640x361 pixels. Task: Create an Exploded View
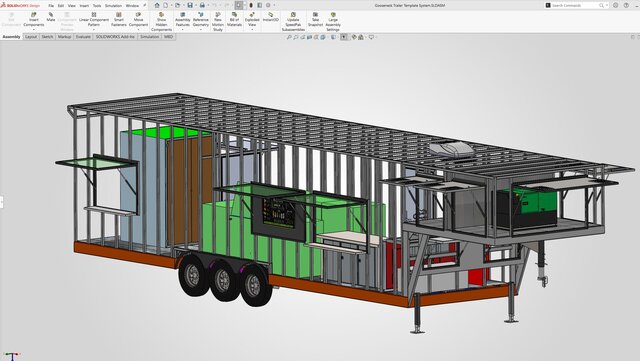pyautogui.click(x=252, y=20)
